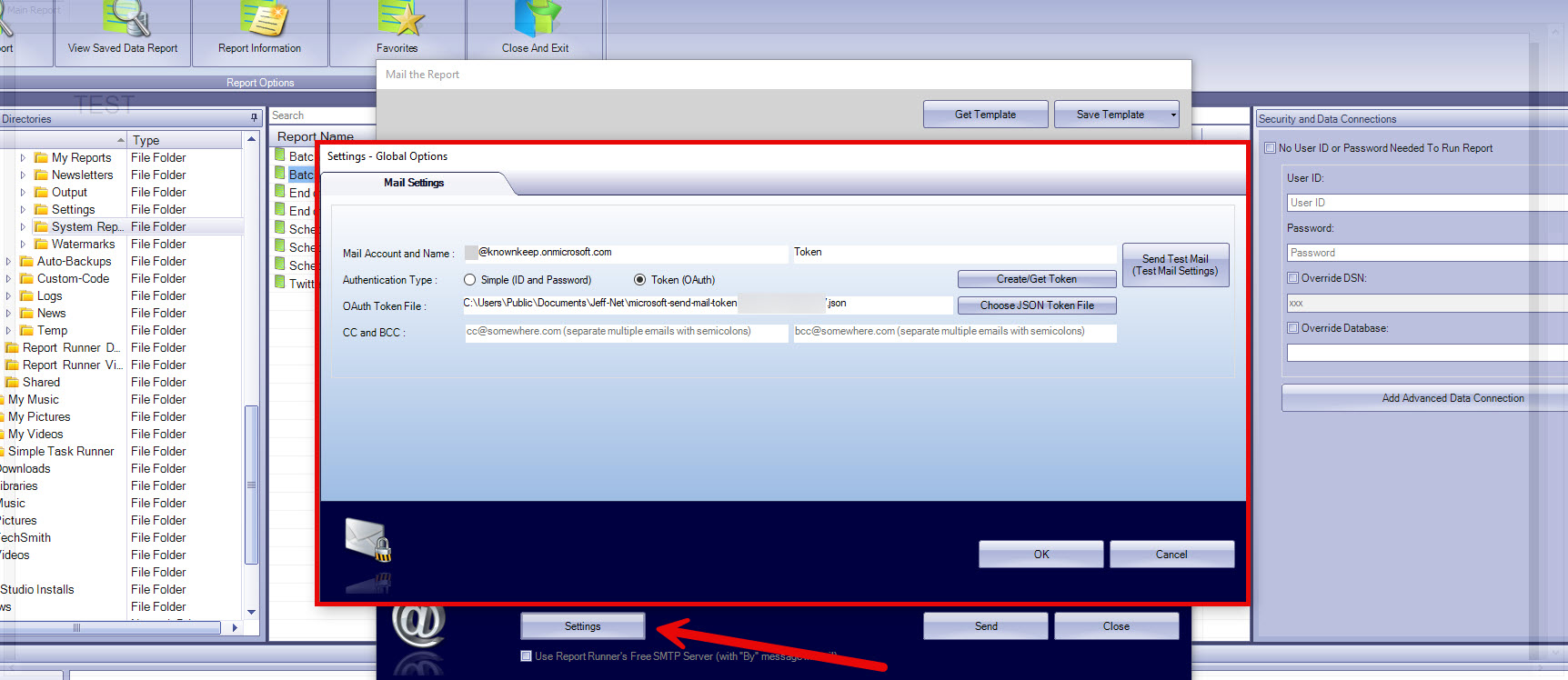Open Report Information toolbar icon
Image resolution: width=1568 pixels, height=680 pixels.
tap(262, 18)
